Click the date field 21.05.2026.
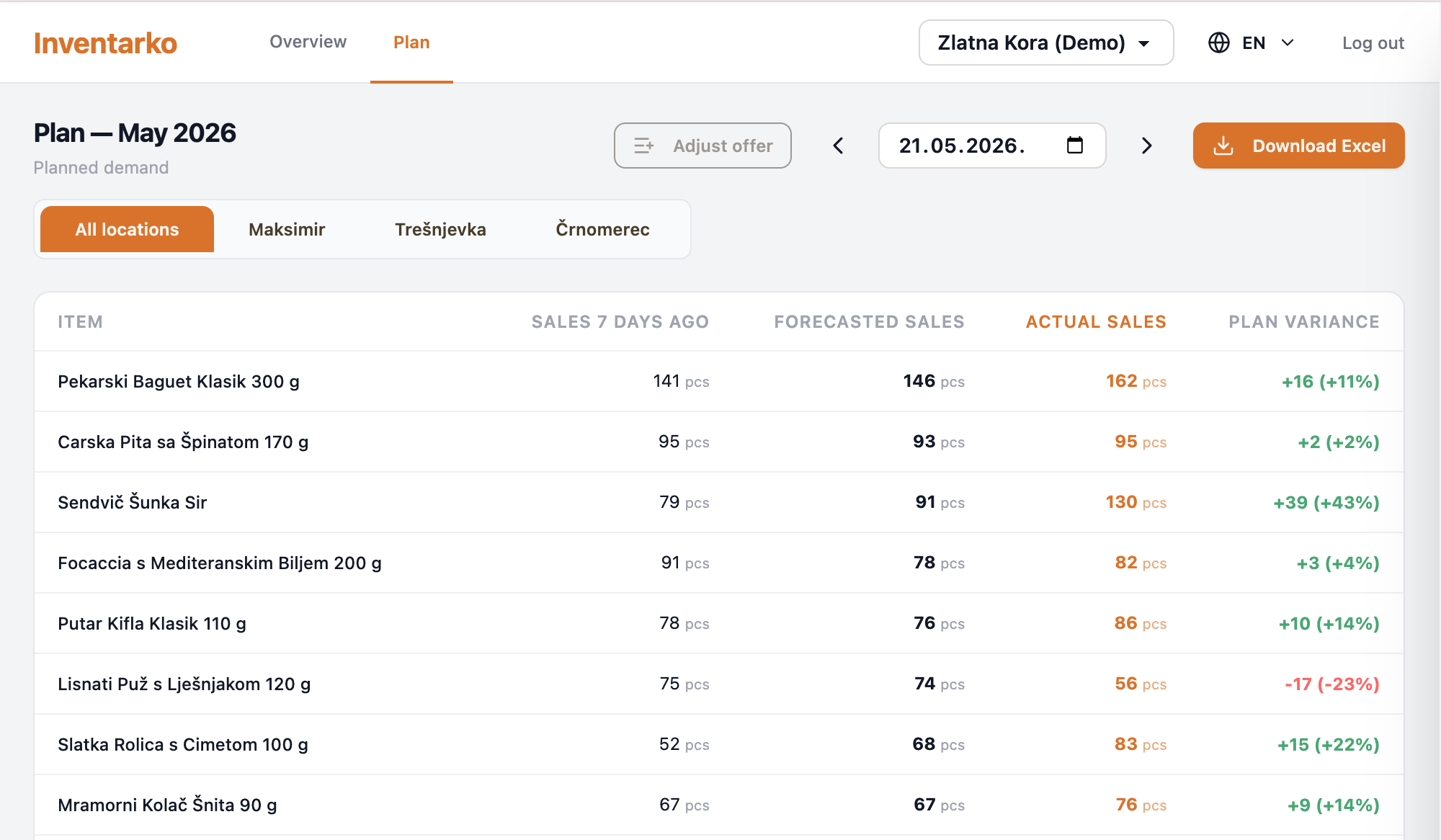This screenshot has height=840, width=1441. tap(992, 146)
